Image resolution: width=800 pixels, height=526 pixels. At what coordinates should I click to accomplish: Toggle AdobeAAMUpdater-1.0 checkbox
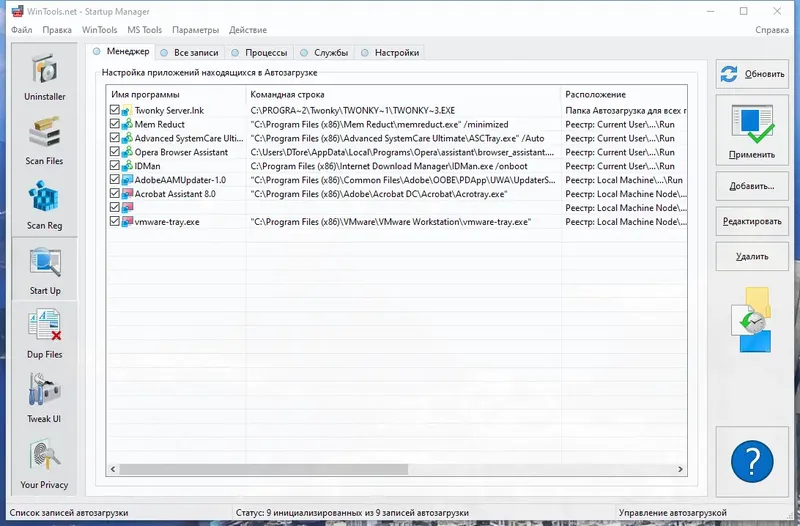pos(115,179)
